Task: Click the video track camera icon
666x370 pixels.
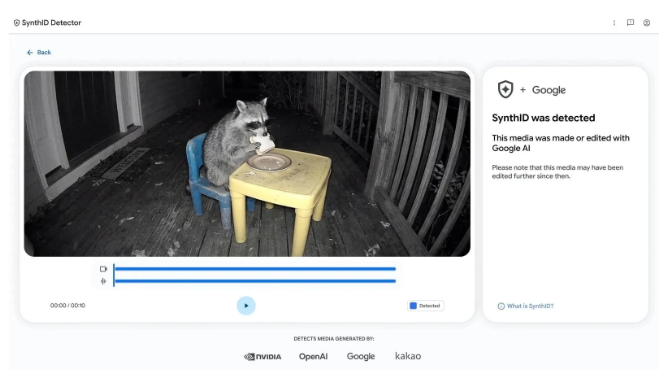Action: click(x=103, y=269)
